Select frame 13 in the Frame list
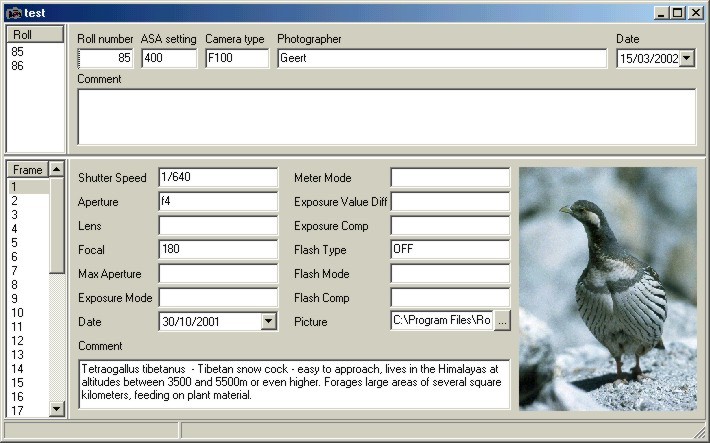The height and width of the screenshot is (443, 710). (28, 355)
